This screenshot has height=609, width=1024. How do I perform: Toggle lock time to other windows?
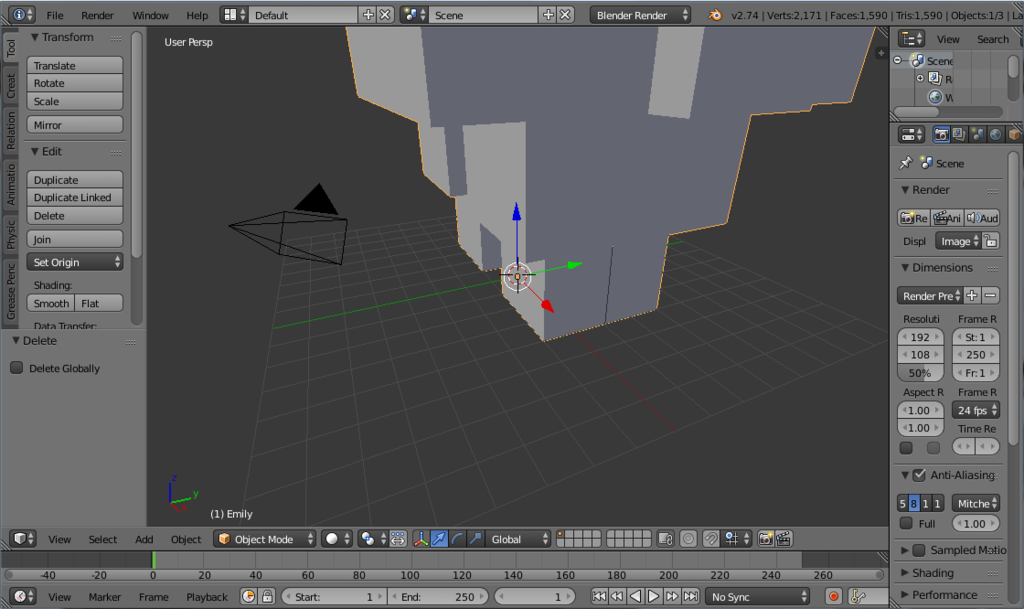[x=266, y=596]
